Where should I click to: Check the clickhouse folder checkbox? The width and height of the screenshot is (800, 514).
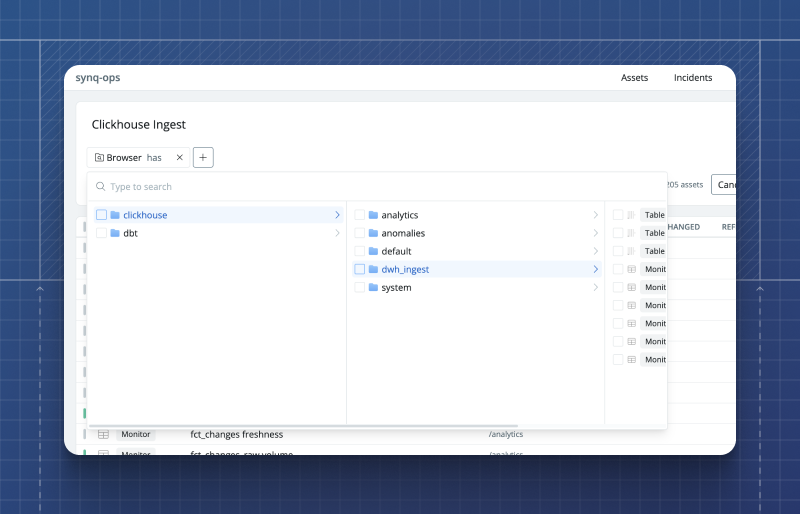(102, 215)
